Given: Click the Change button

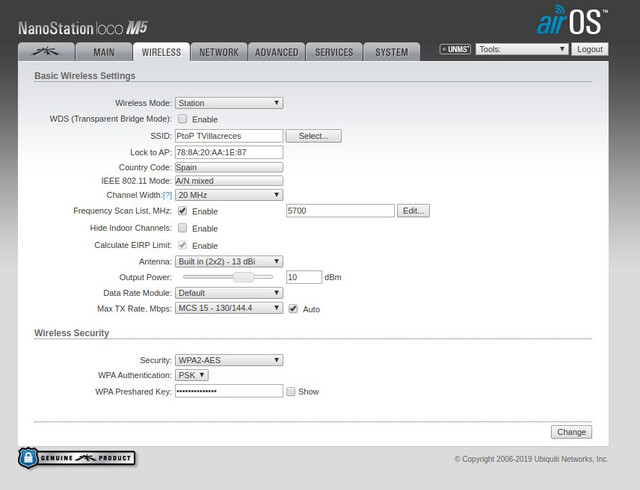Looking at the screenshot, I should coord(571,432).
